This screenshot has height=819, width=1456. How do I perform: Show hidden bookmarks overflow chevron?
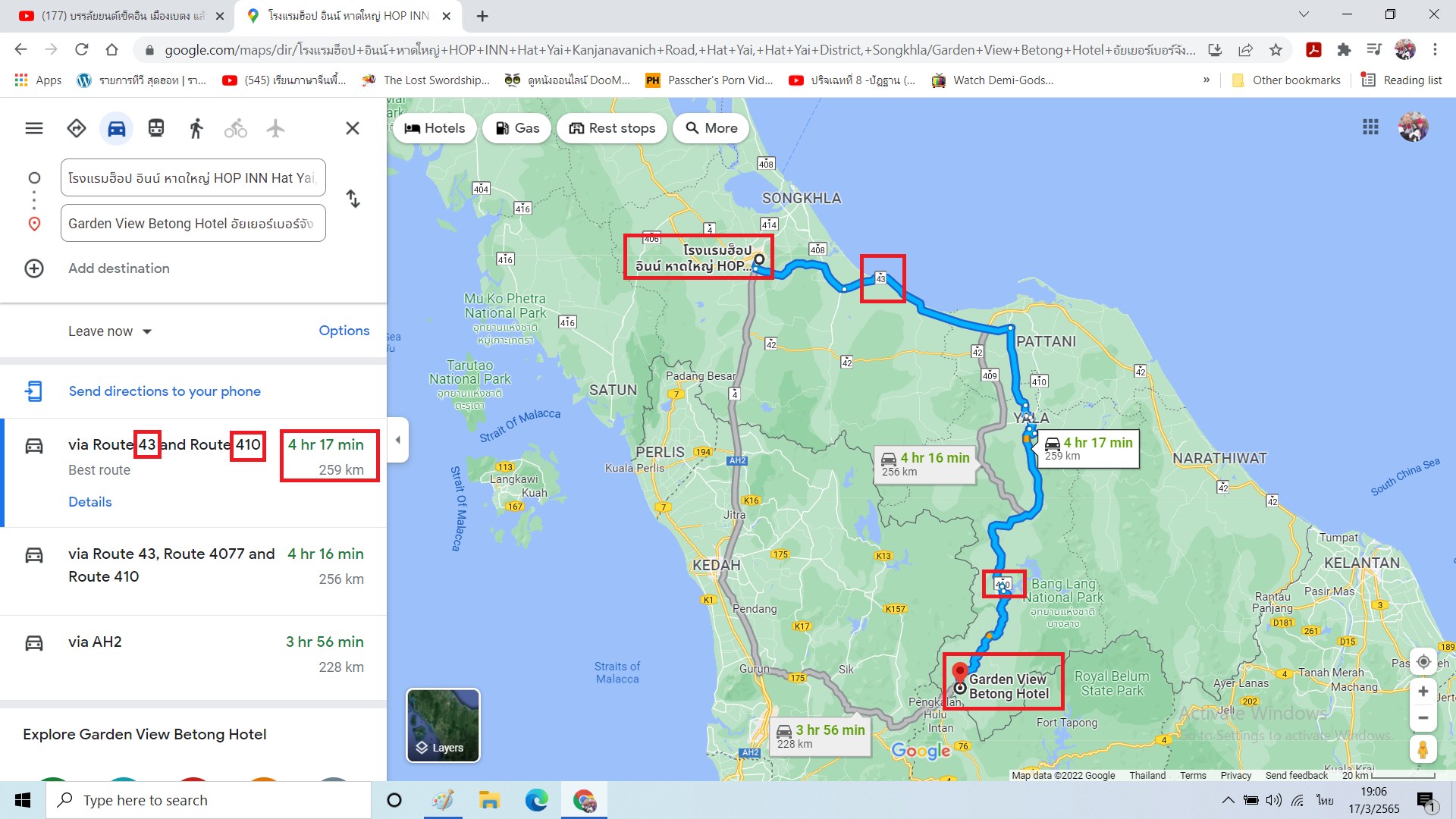click(x=1206, y=80)
